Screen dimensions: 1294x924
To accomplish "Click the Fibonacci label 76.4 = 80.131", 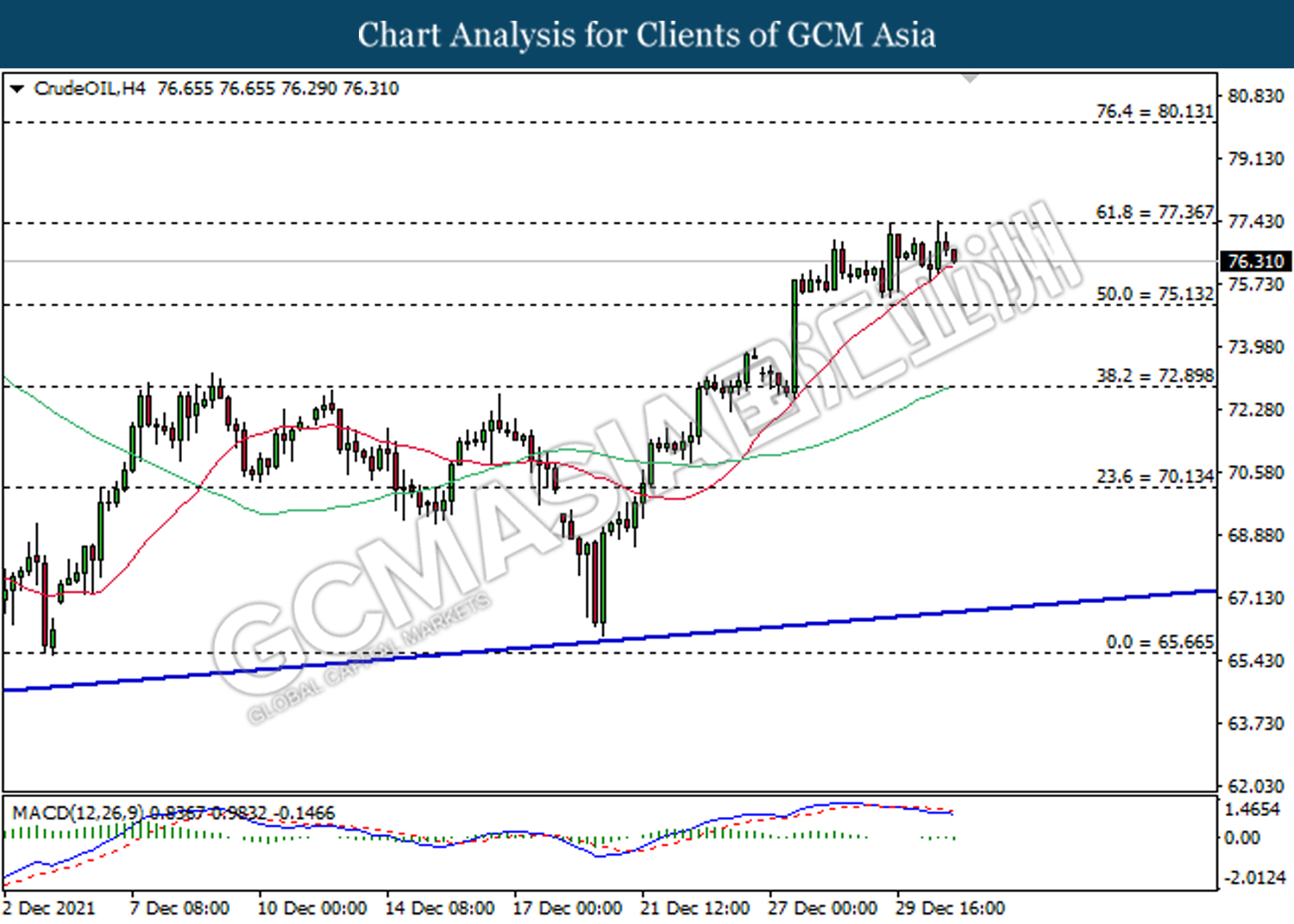I will point(1154,111).
